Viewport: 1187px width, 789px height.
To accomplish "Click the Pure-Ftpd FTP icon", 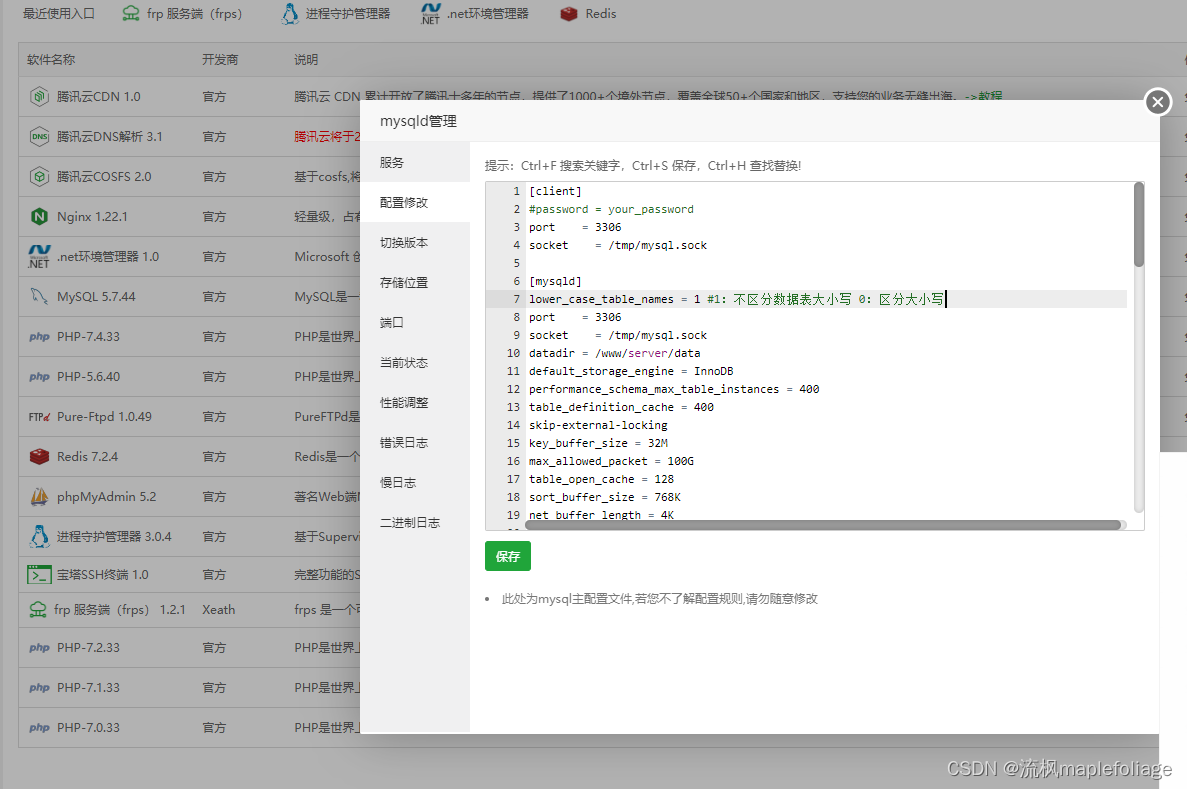I will (40, 416).
